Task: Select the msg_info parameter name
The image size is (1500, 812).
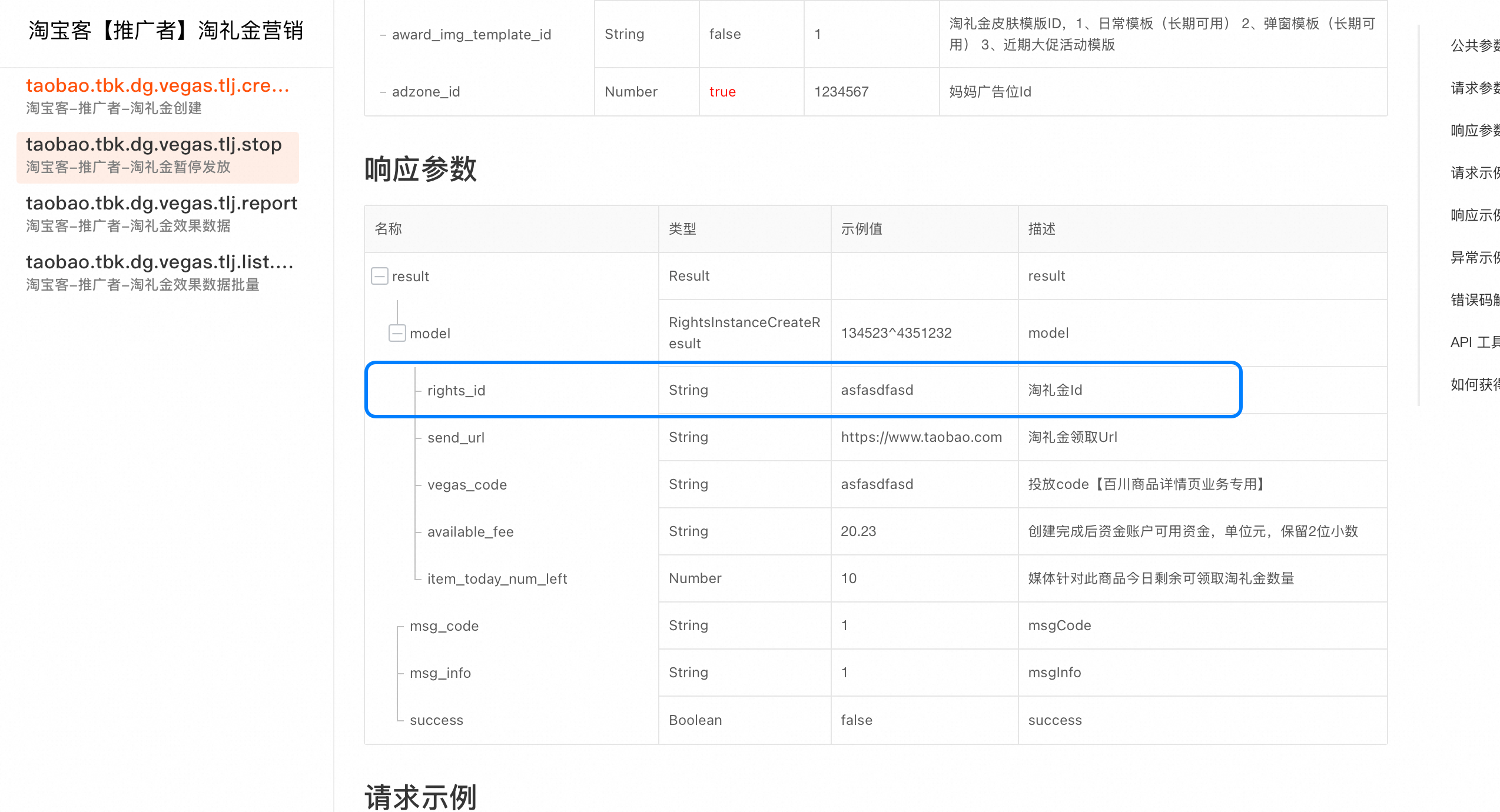Action: pos(440,673)
